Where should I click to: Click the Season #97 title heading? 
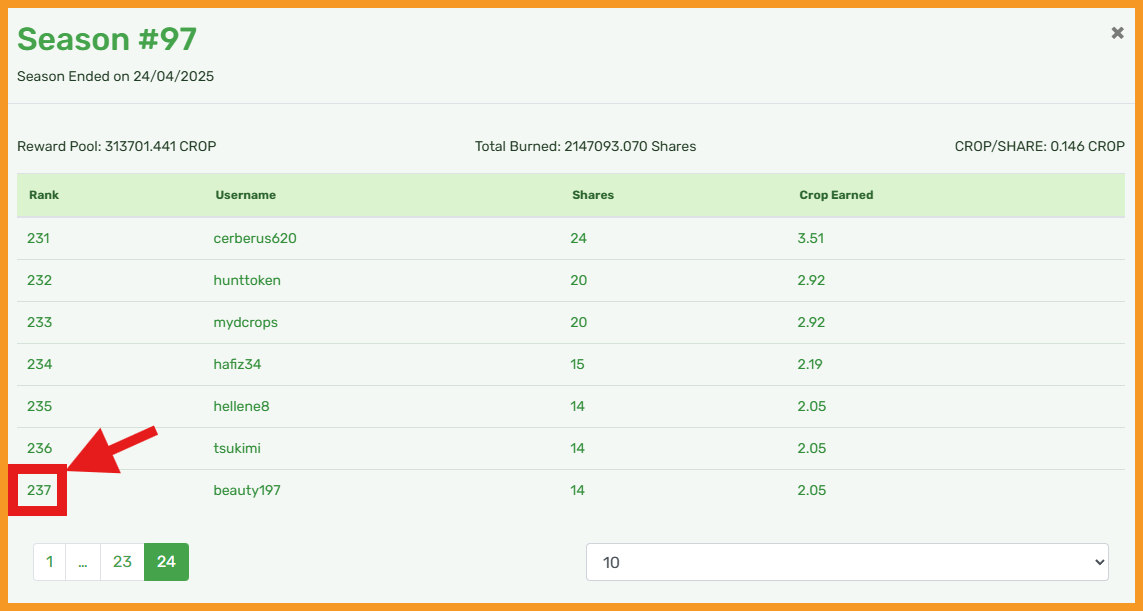[107, 39]
